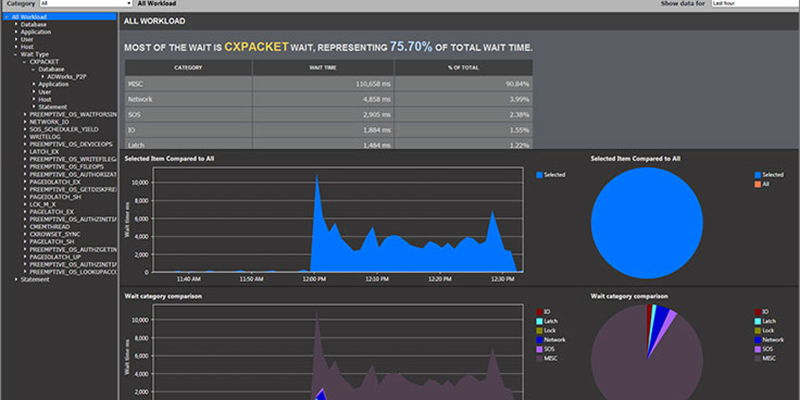This screenshot has height=400, width=800.
Task: Select CXROWSET_SYNC wait type
Action: point(55,234)
